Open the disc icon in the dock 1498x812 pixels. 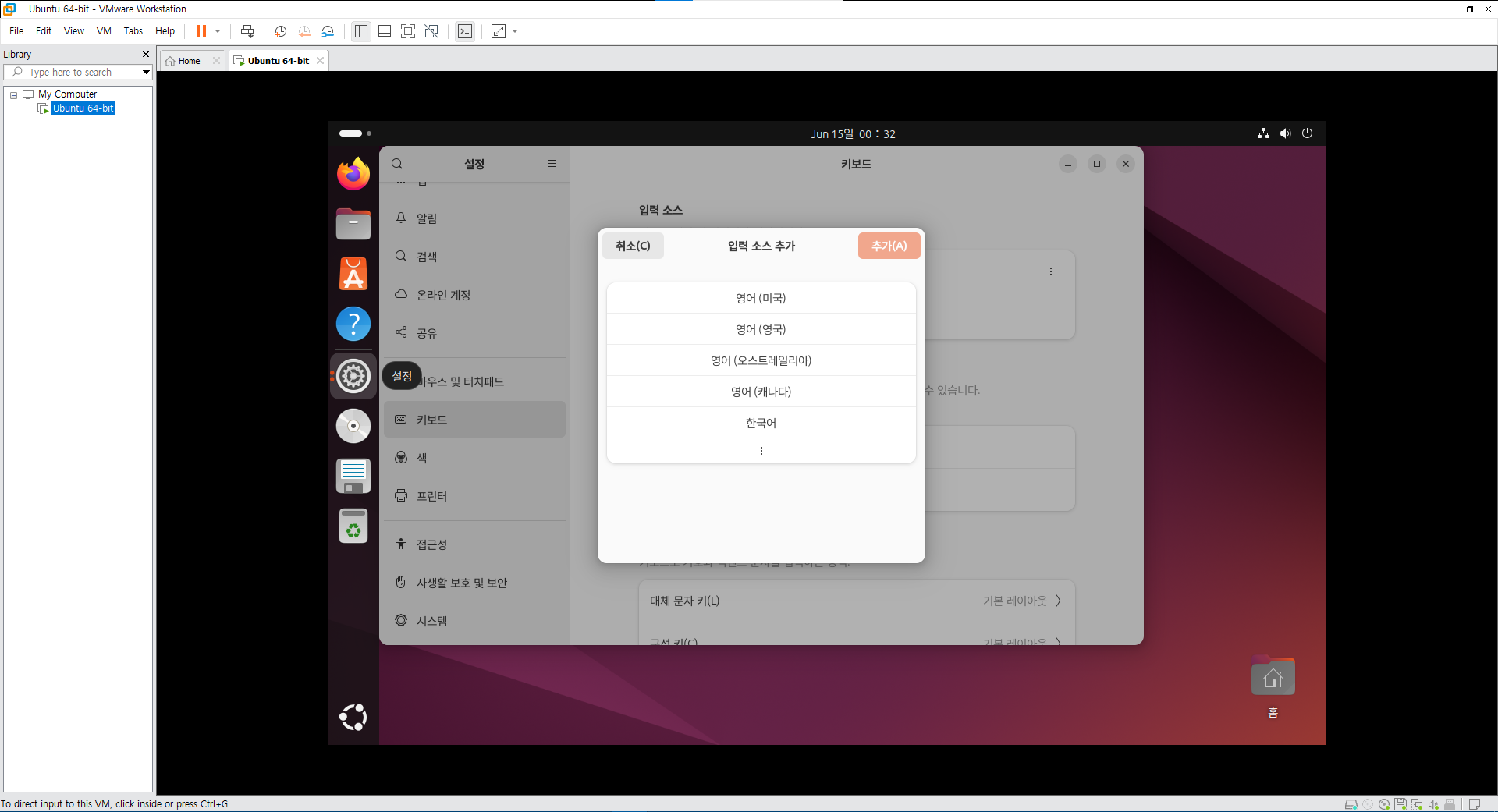tap(353, 426)
